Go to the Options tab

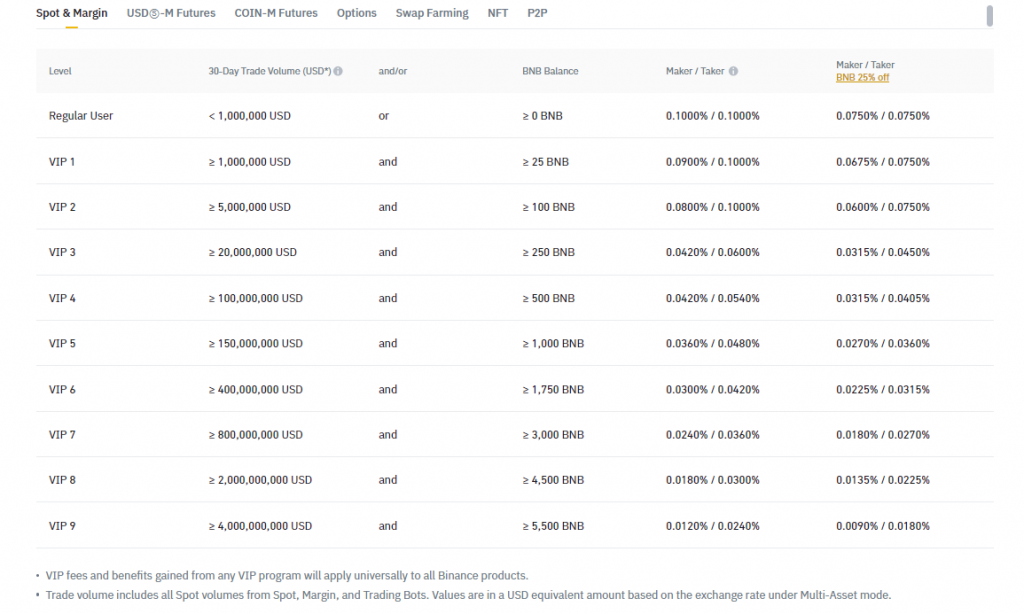pyautogui.click(x=356, y=13)
